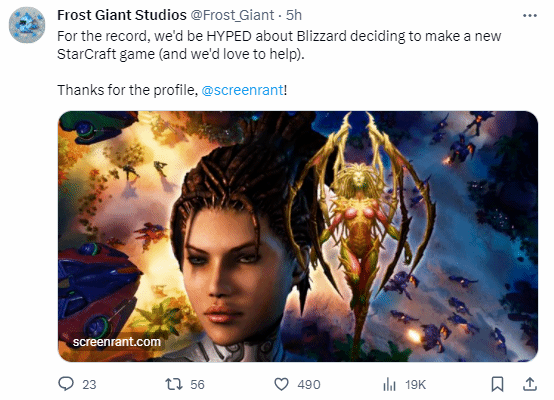Click the 490 likes count
This screenshot has height=400, width=554.
click(309, 384)
